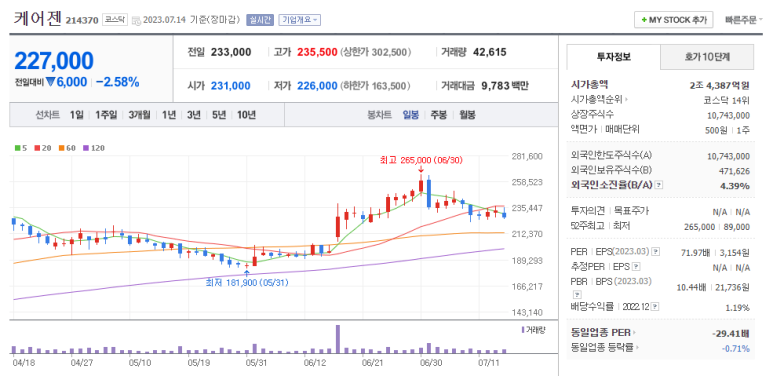Screen dimensions: 773x376
Task: Click the 전일 value 233,000
Action: [231, 52]
